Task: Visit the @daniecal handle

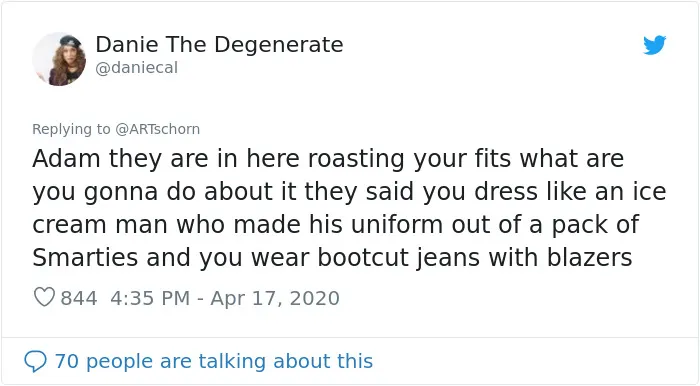Action: 137,68
